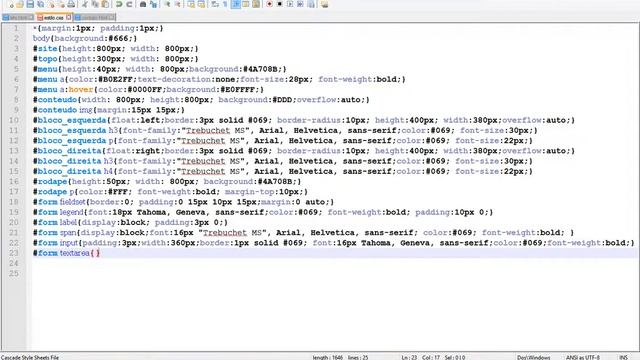Switch to the estilo.css tab
Viewport: 640px width, 360px height.
53,18
